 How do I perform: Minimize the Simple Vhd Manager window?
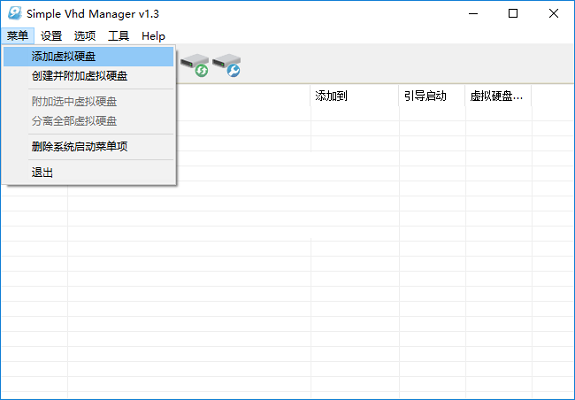(473, 14)
